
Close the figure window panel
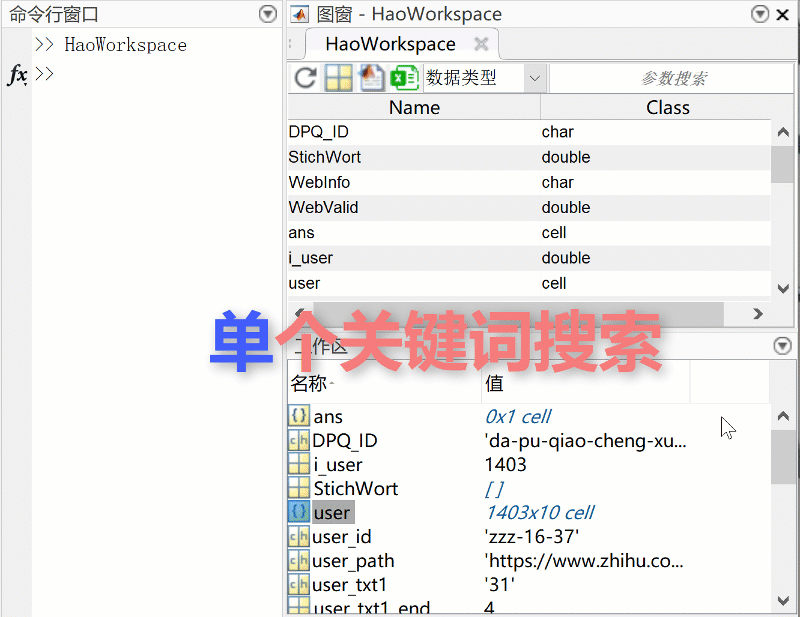(x=783, y=14)
